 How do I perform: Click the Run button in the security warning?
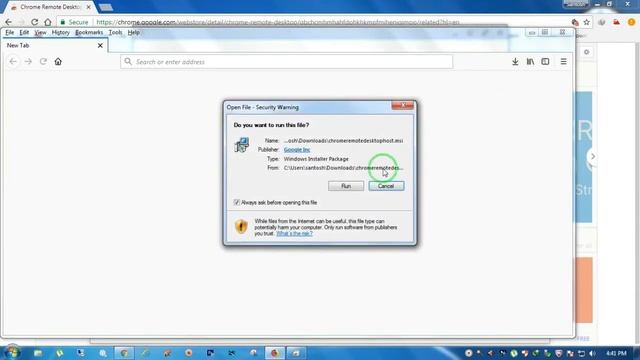click(346, 186)
